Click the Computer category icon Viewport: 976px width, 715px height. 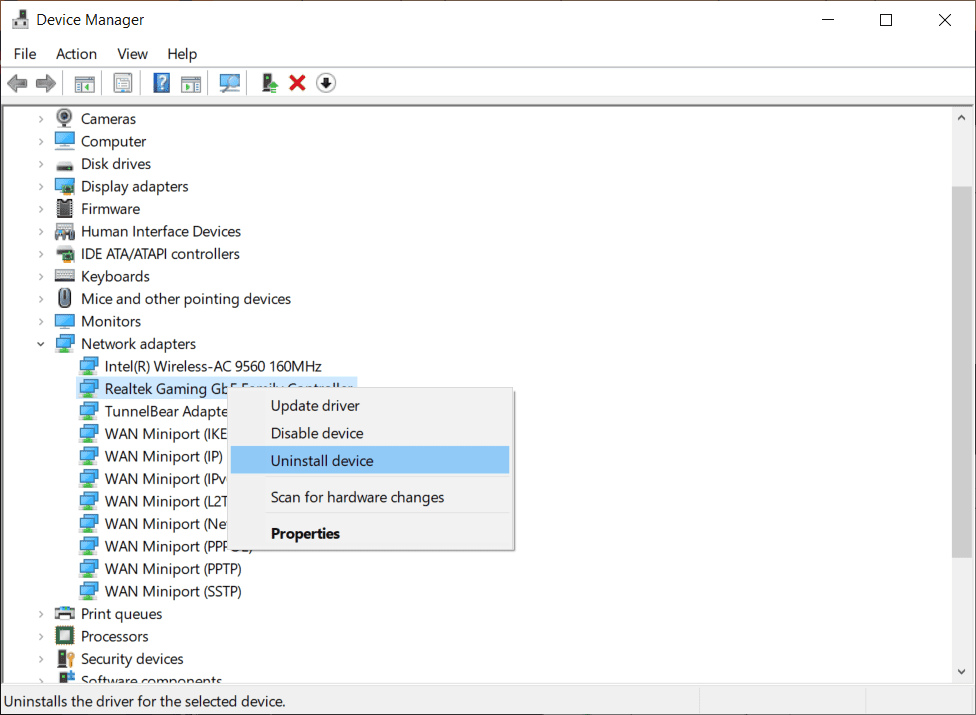point(65,141)
